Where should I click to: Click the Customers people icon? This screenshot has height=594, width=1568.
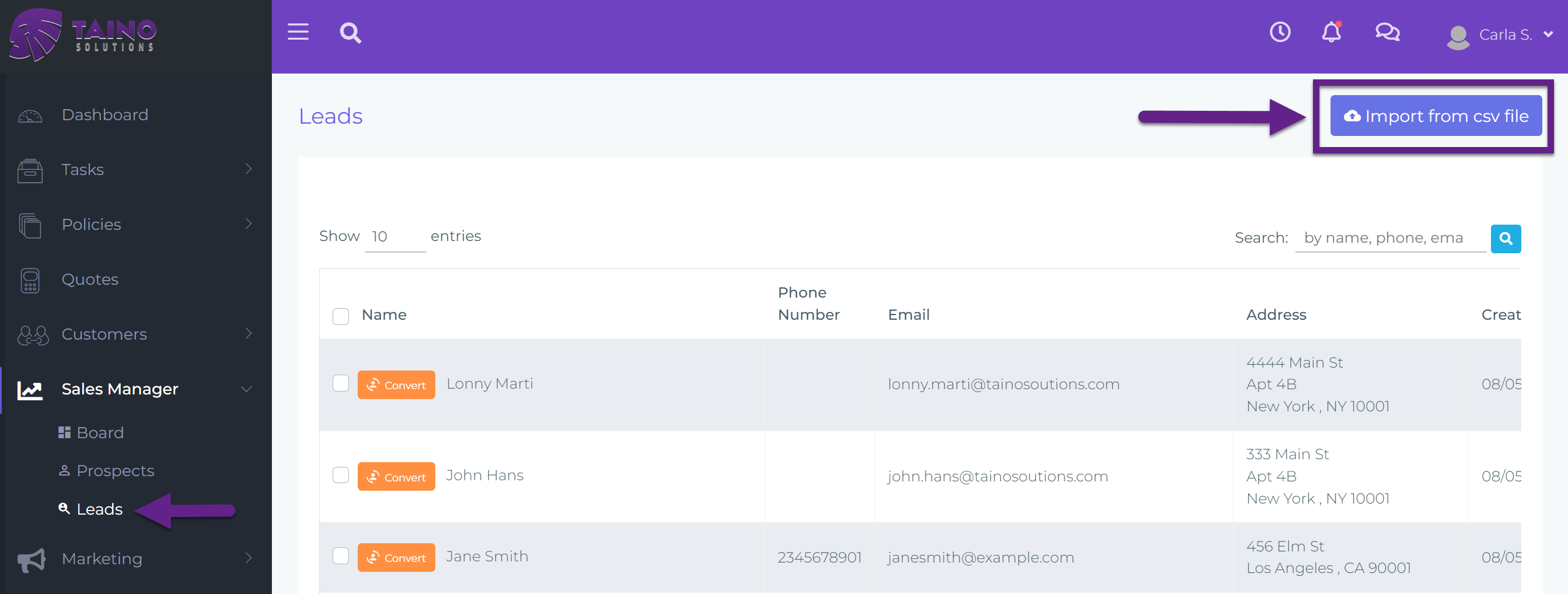33,335
